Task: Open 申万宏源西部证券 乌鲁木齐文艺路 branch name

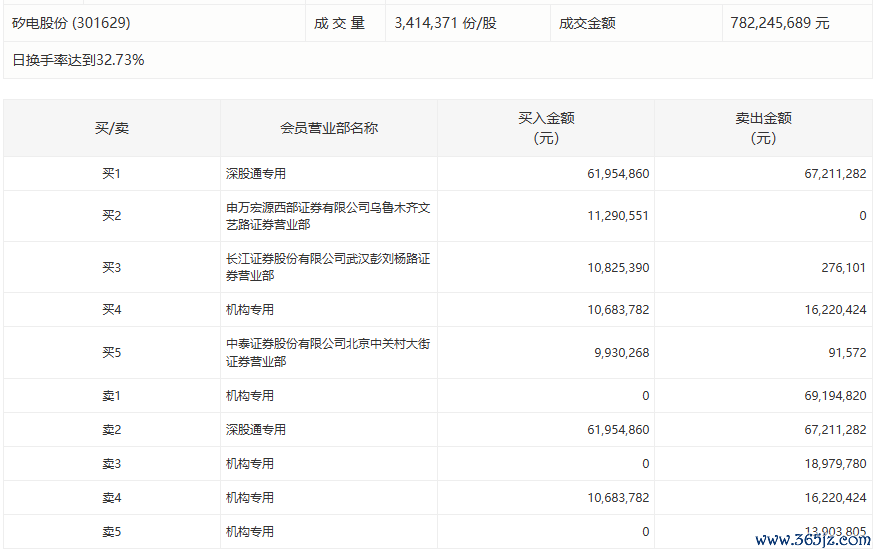Action: click(x=328, y=216)
